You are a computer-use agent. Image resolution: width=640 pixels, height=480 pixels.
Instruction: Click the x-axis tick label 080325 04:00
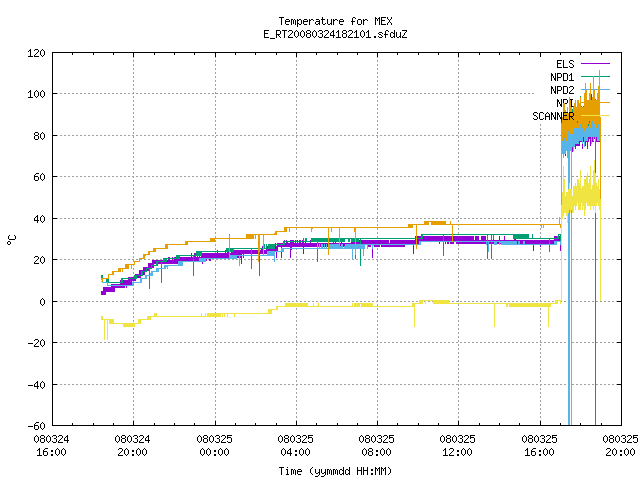pyautogui.click(x=296, y=446)
